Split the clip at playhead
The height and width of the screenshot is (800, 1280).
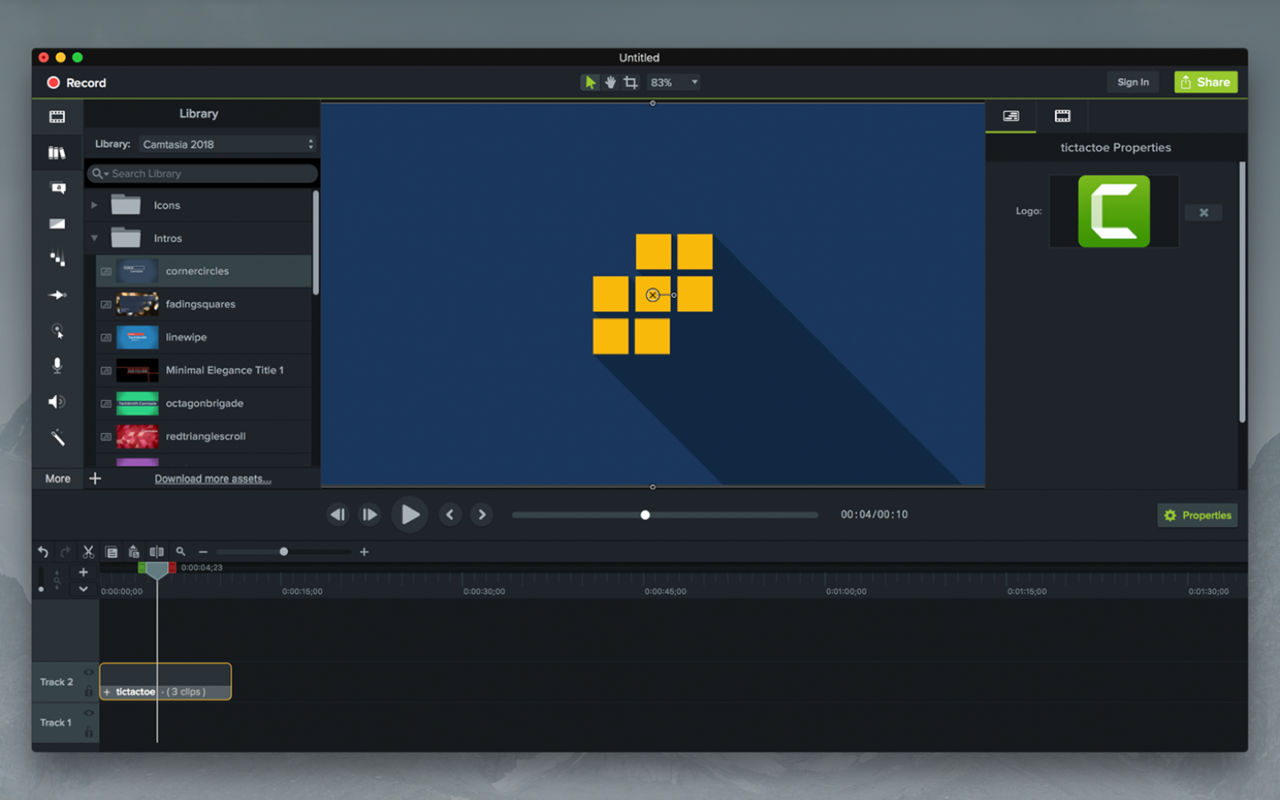click(x=156, y=552)
